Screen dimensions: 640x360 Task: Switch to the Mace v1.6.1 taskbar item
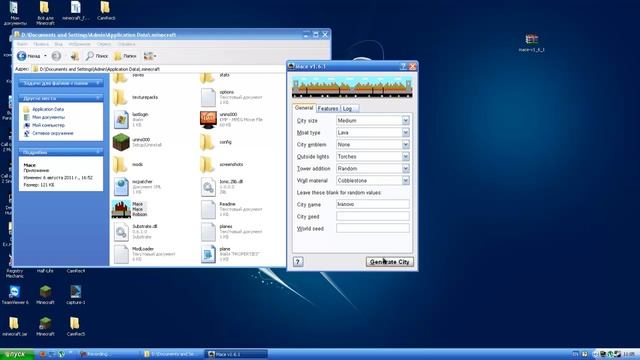pos(237,354)
